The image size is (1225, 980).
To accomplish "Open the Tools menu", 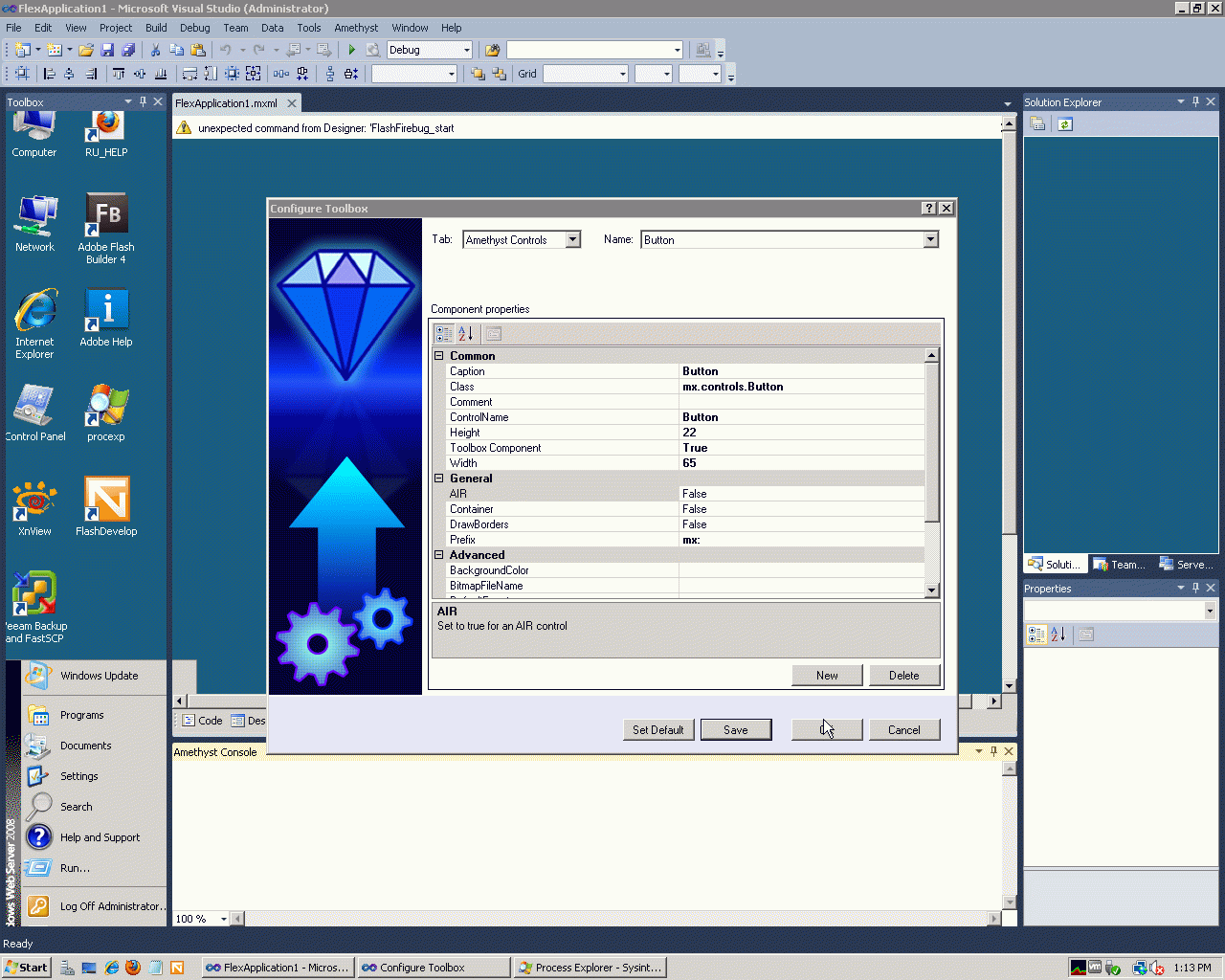I will coord(308,28).
